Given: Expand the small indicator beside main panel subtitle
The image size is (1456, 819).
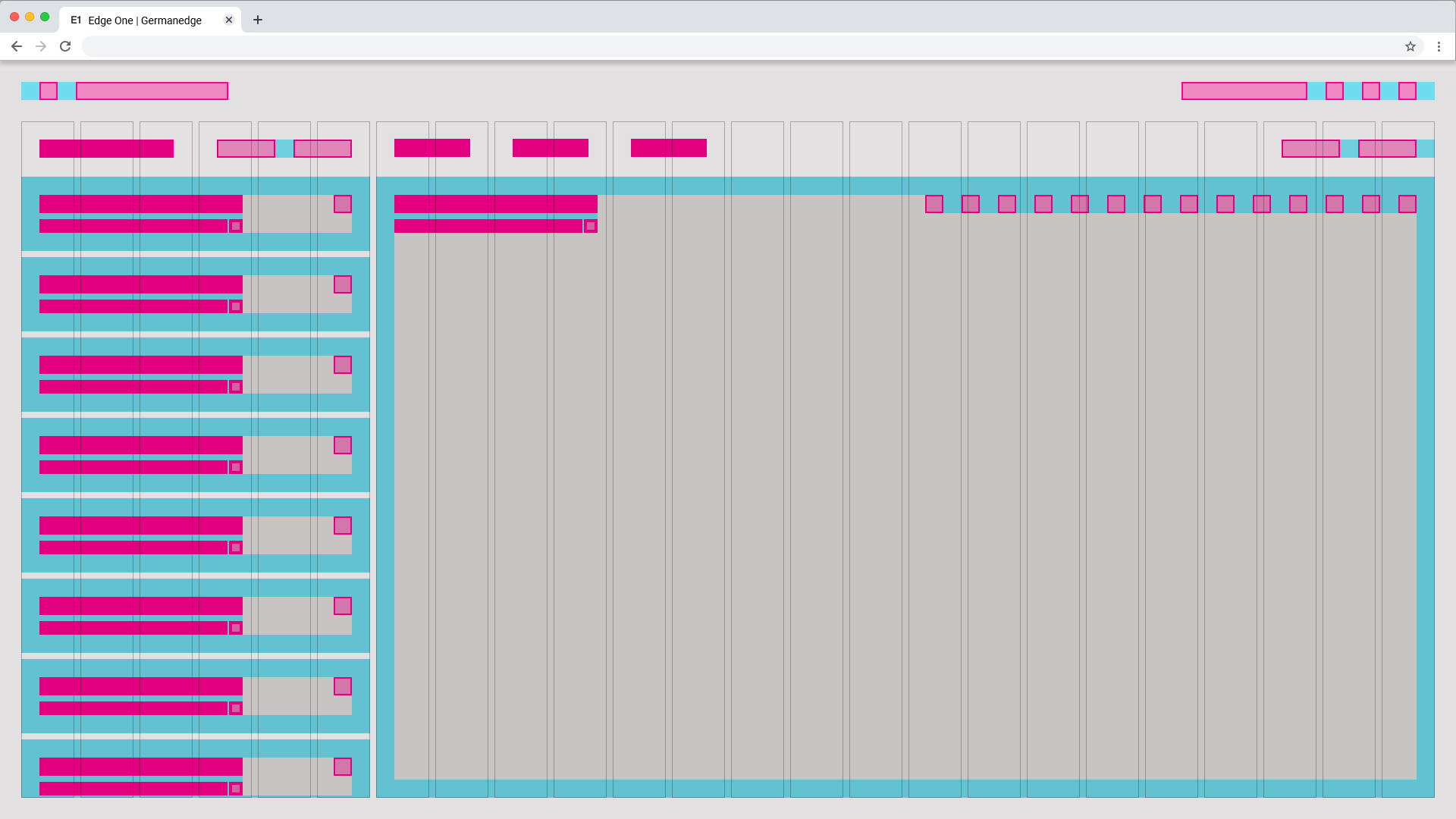Looking at the screenshot, I should click(591, 226).
